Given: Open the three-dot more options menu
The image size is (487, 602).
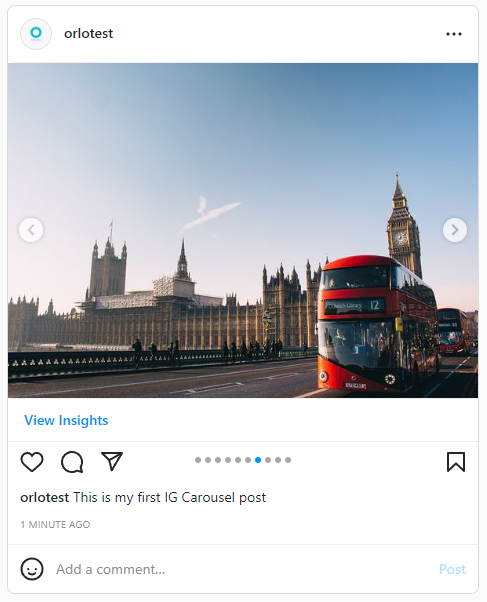Looking at the screenshot, I should [454, 34].
